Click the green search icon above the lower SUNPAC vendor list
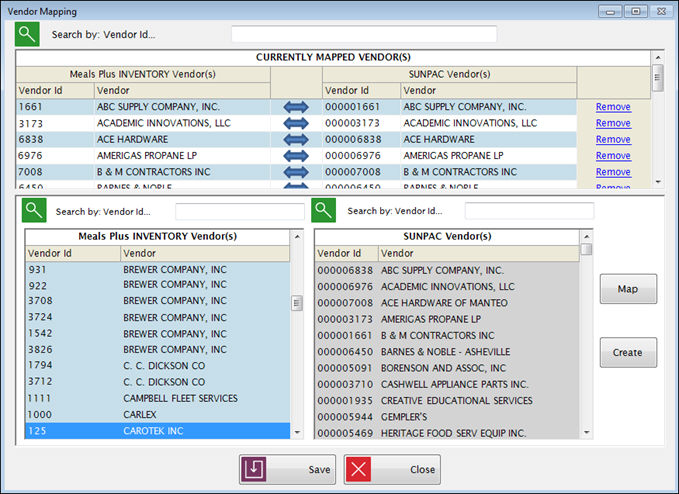 [323, 210]
